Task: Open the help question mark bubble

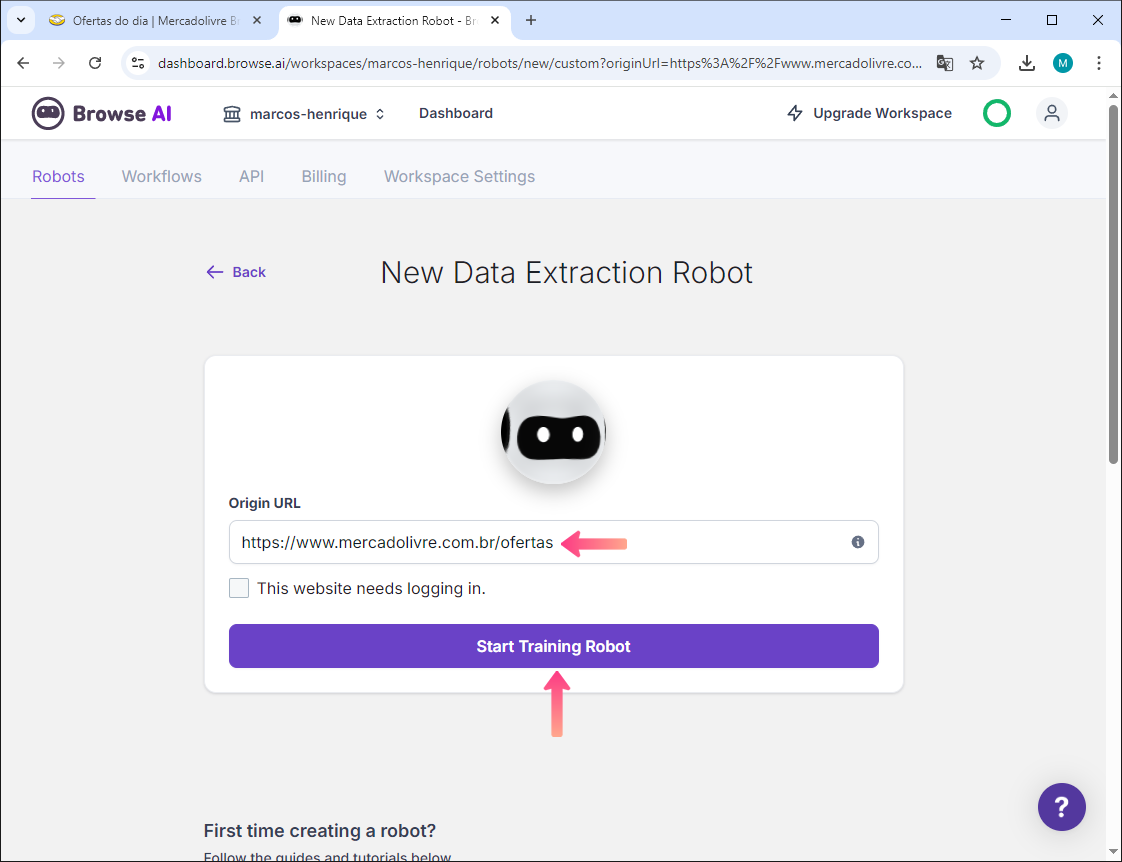Action: 1061,807
